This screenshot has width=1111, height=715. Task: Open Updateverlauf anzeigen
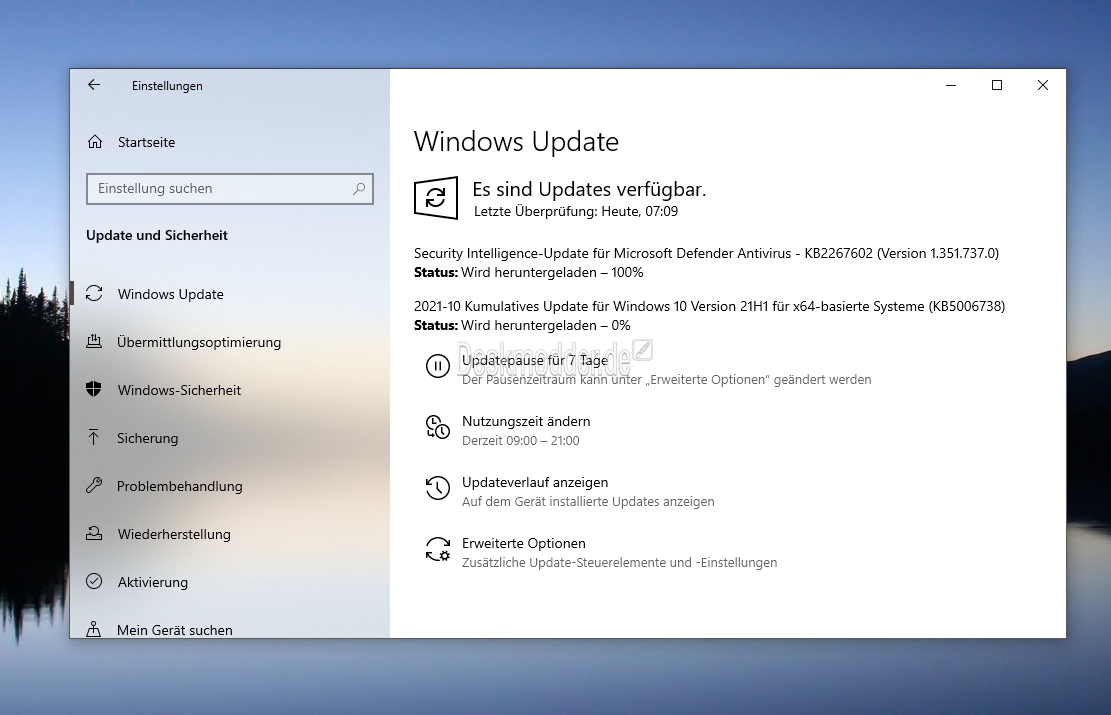535,482
